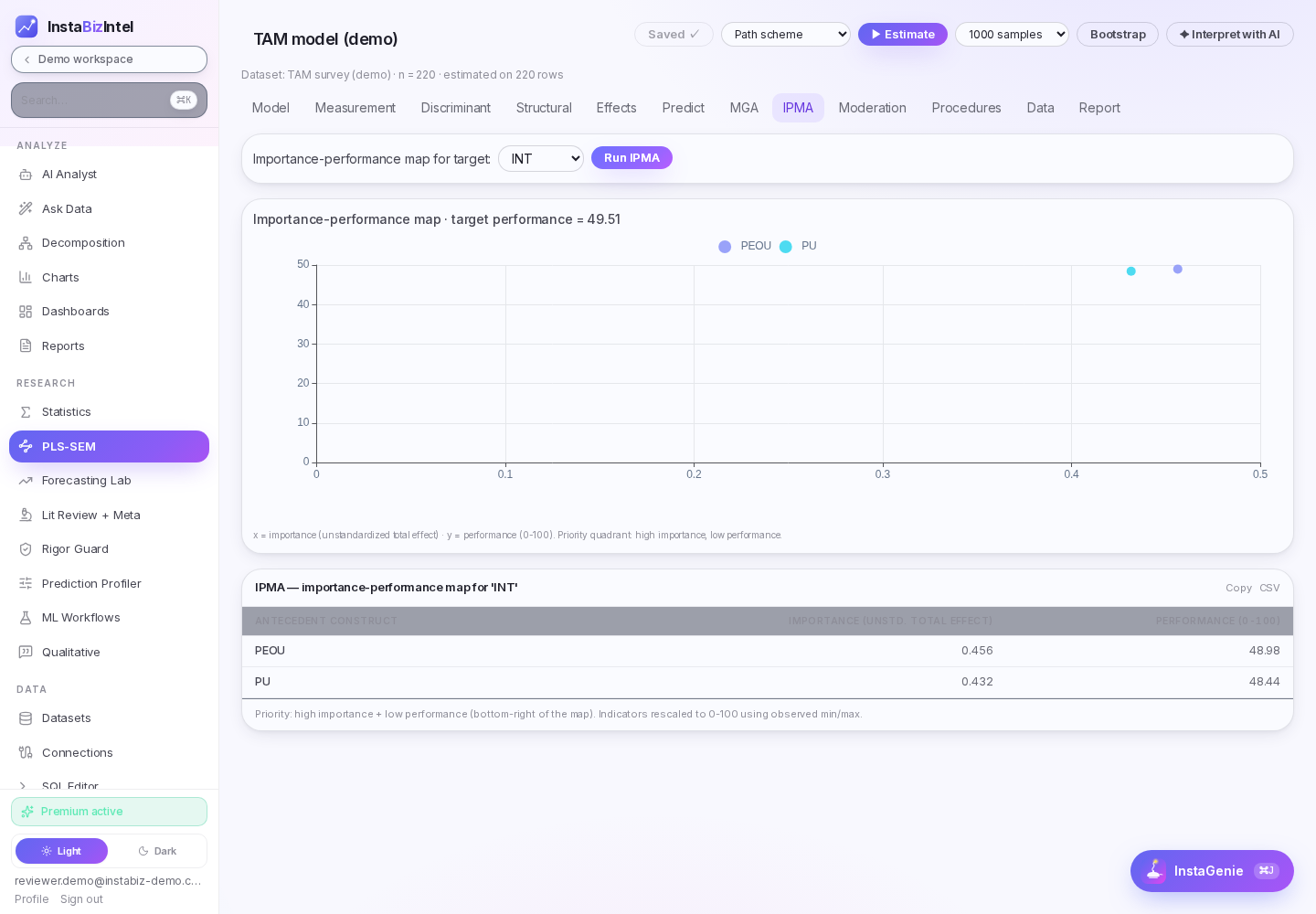Toggle PEOU series in chart legend
Viewport: 1316px width, 914px height.
point(745,247)
